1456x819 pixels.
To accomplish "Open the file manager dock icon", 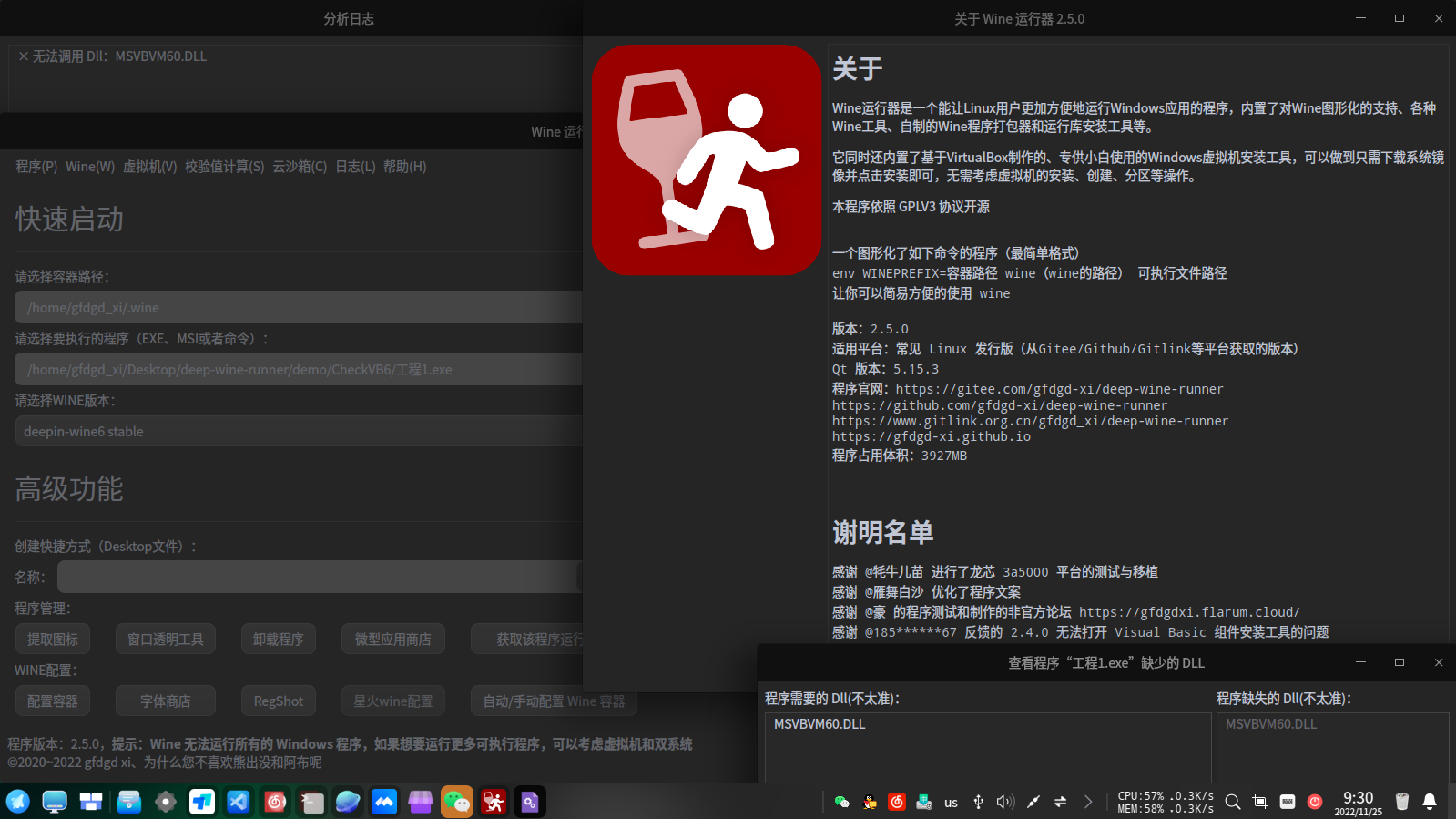I will 128,802.
